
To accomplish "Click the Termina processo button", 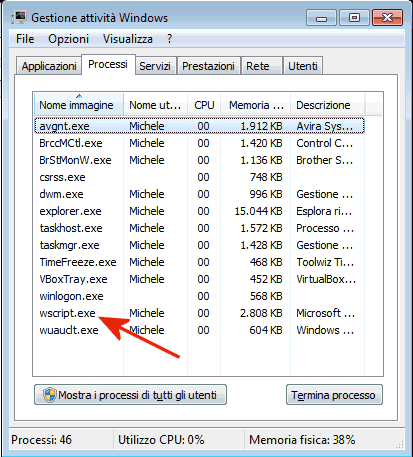I will click(334, 395).
